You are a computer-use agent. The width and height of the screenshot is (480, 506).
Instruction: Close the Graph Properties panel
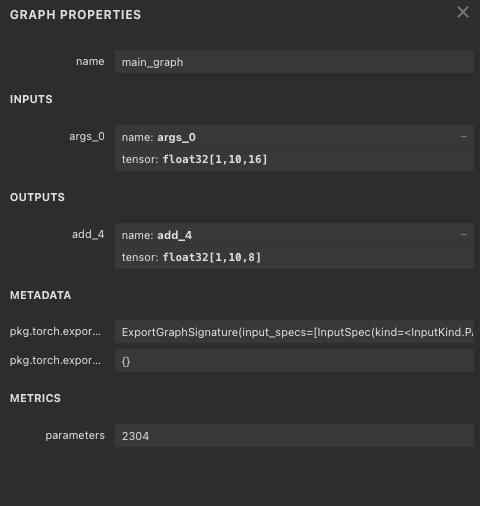point(463,12)
